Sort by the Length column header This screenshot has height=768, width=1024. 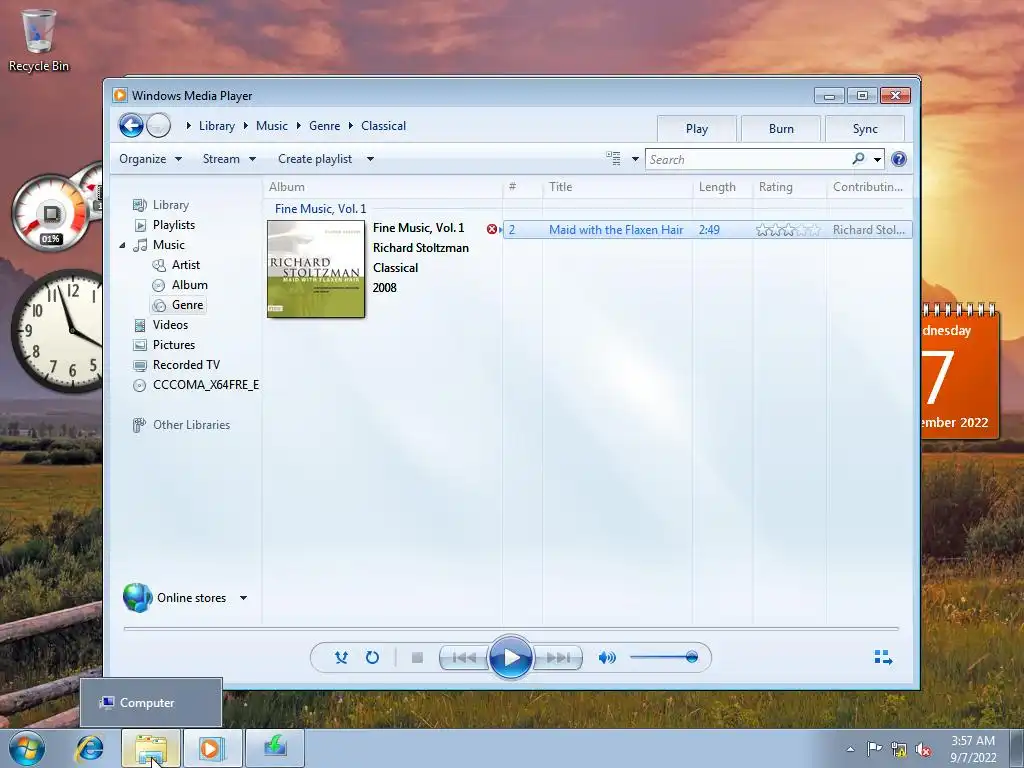click(717, 187)
